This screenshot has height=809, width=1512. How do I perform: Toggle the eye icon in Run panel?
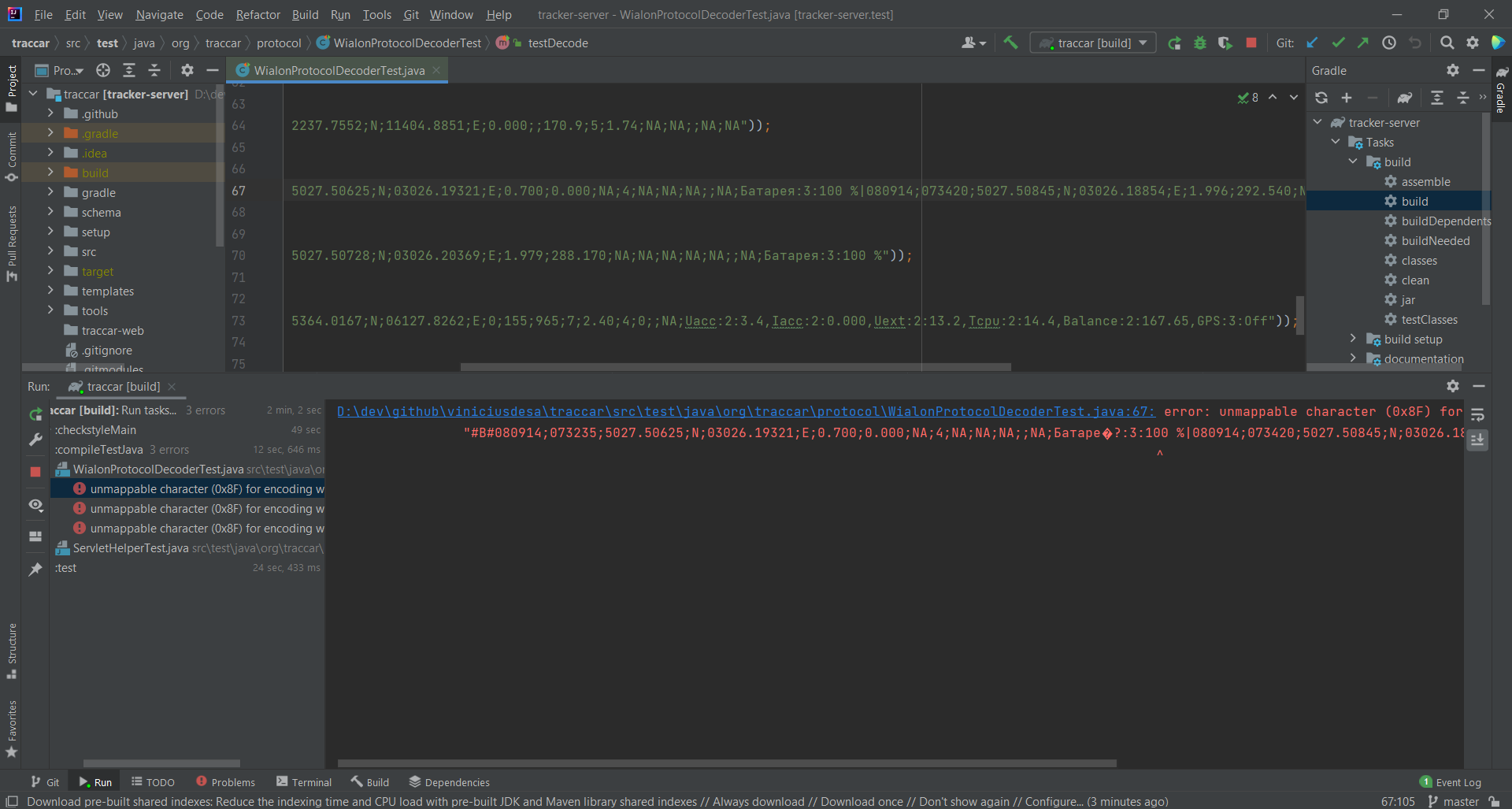coord(35,505)
